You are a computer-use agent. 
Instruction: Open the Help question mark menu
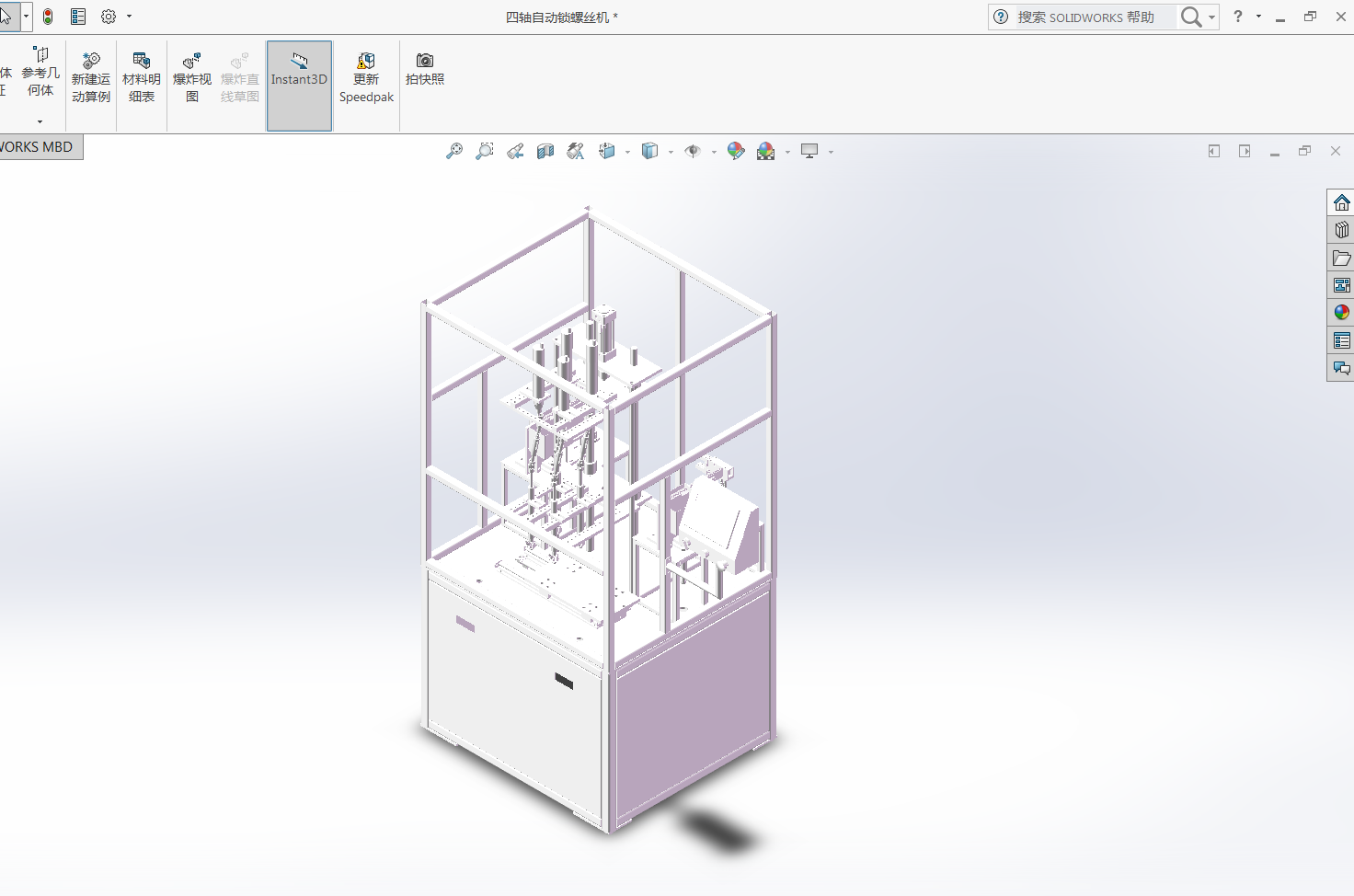[1238, 17]
